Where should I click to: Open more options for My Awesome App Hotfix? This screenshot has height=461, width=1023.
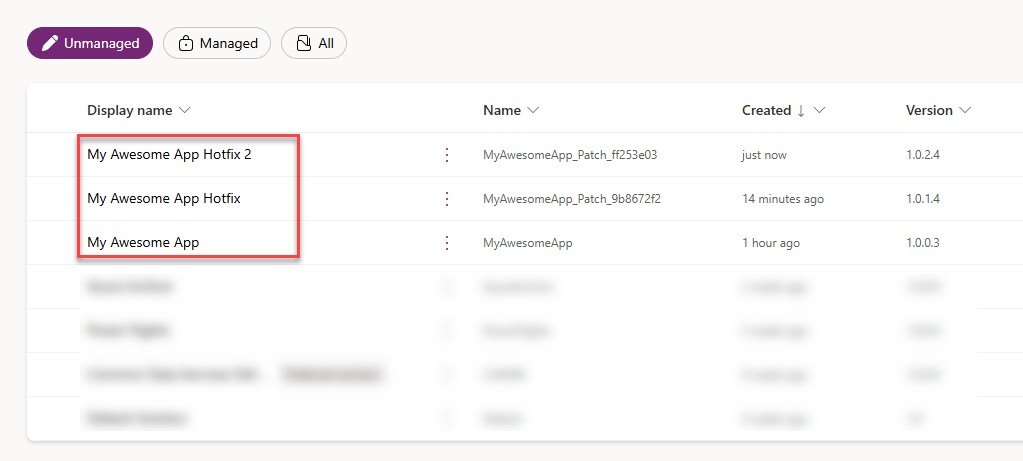[447, 199]
